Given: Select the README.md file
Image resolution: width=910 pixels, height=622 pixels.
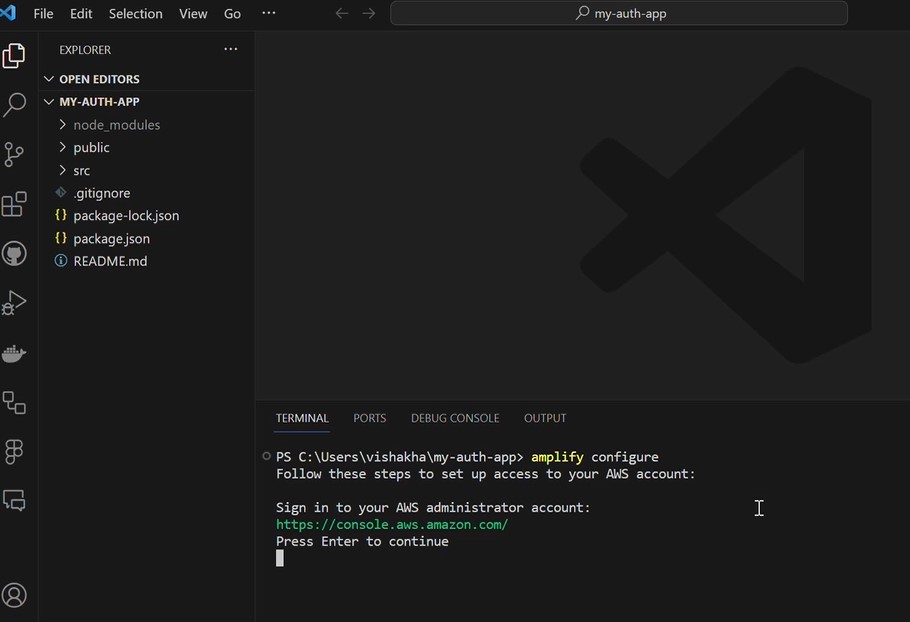Looking at the screenshot, I should pyautogui.click(x=110, y=260).
